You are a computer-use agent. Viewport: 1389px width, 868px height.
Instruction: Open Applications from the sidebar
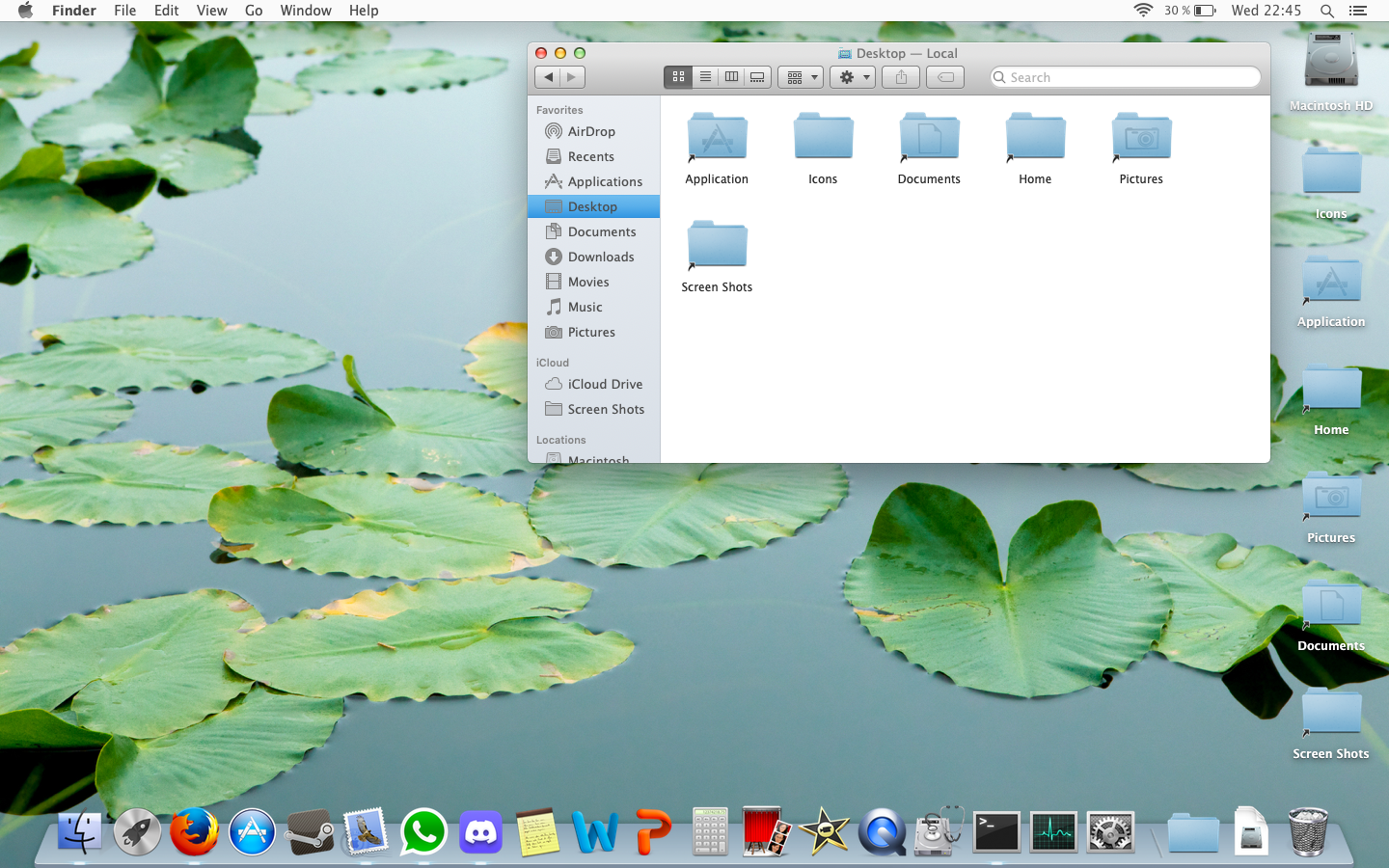click(593, 181)
